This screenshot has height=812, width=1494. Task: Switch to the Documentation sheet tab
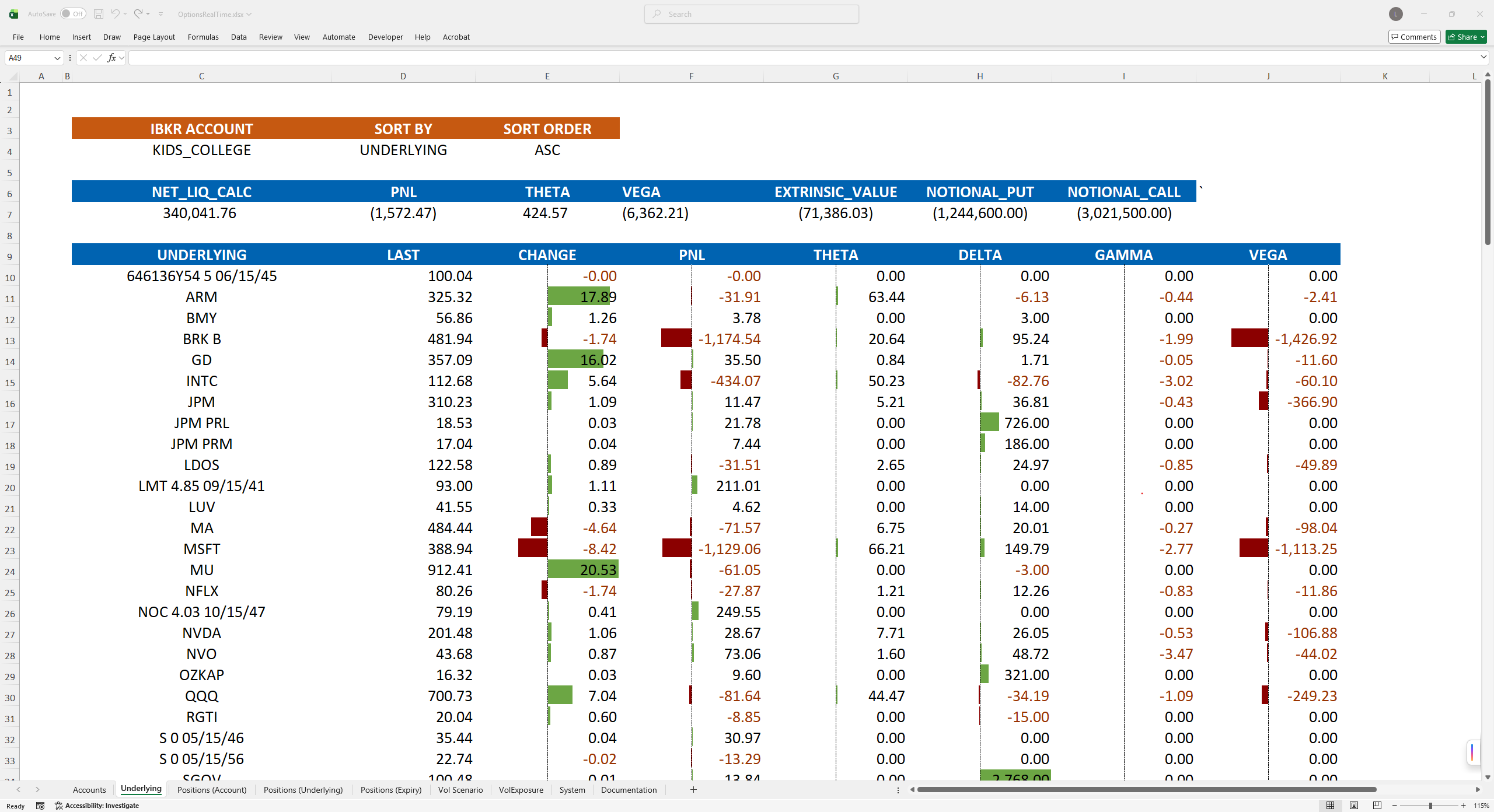[629, 790]
